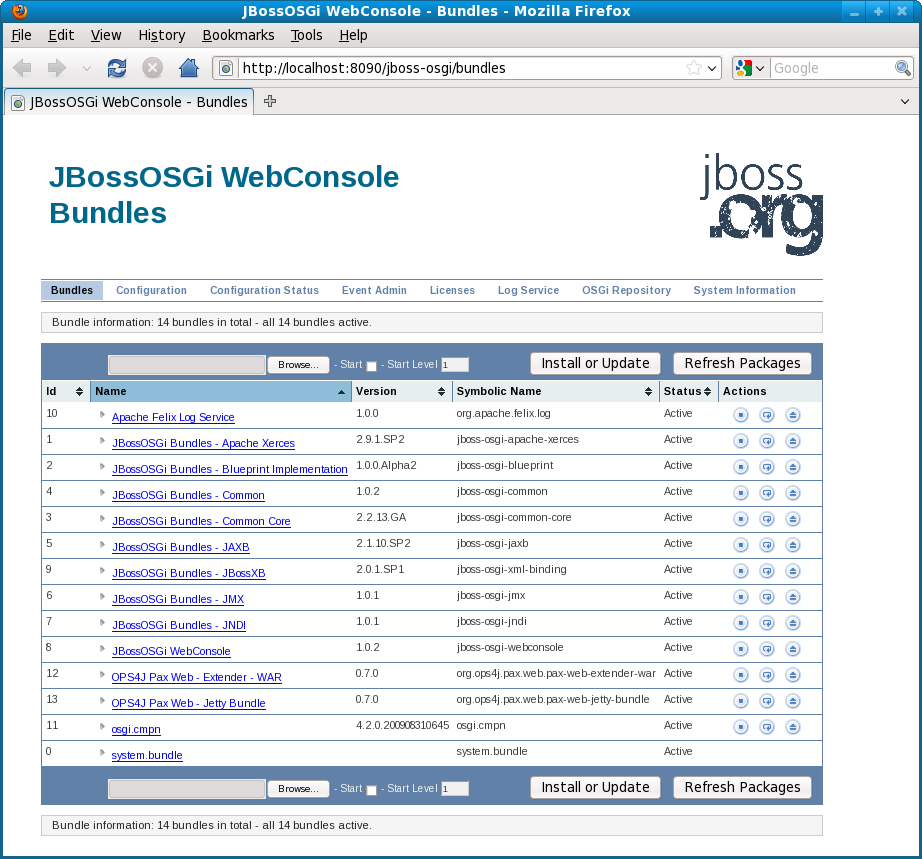Stop the Pax Web Extender WAR bundle
The height and width of the screenshot is (859, 922).
point(741,675)
